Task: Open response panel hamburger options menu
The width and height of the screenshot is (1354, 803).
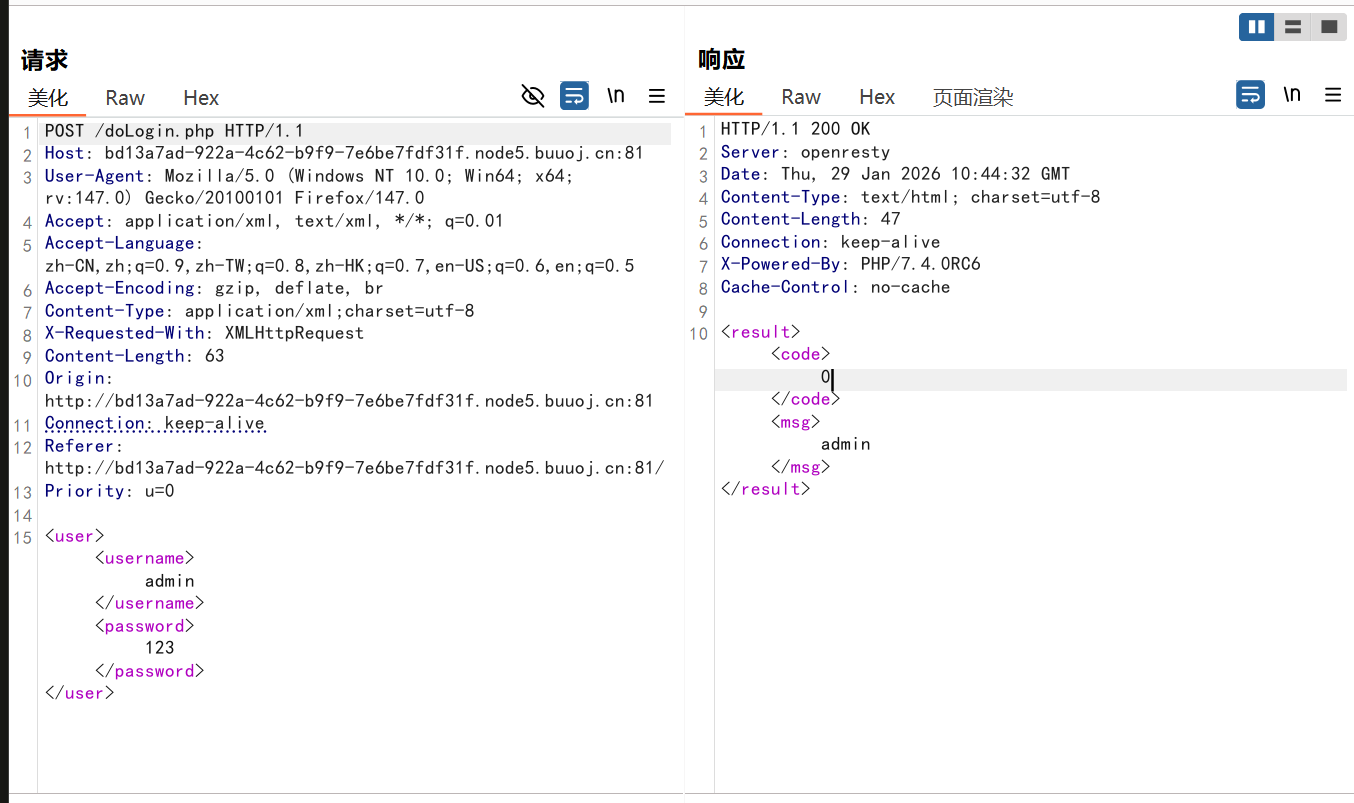Action: tap(1333, 95)
